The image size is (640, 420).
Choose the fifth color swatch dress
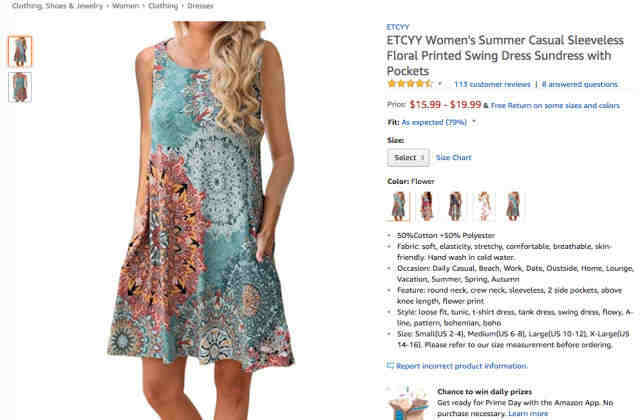pos(513,206)
